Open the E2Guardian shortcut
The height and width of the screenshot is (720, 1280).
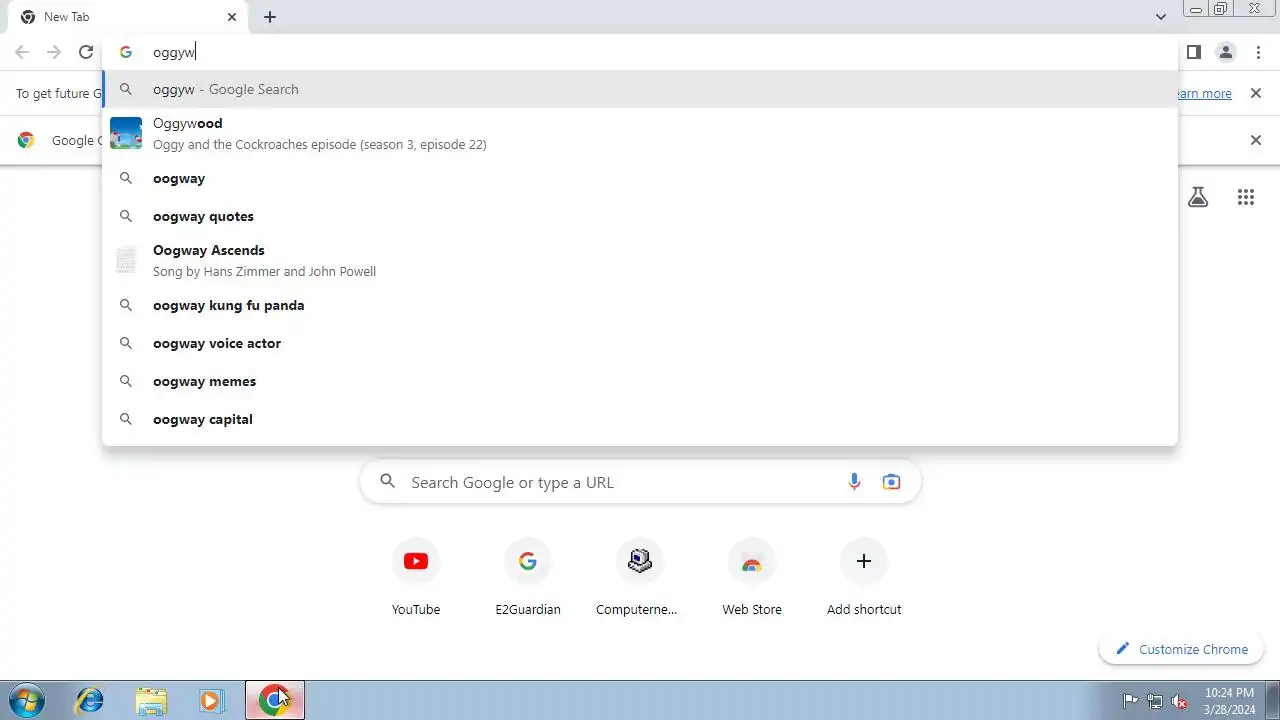[528, 578]
